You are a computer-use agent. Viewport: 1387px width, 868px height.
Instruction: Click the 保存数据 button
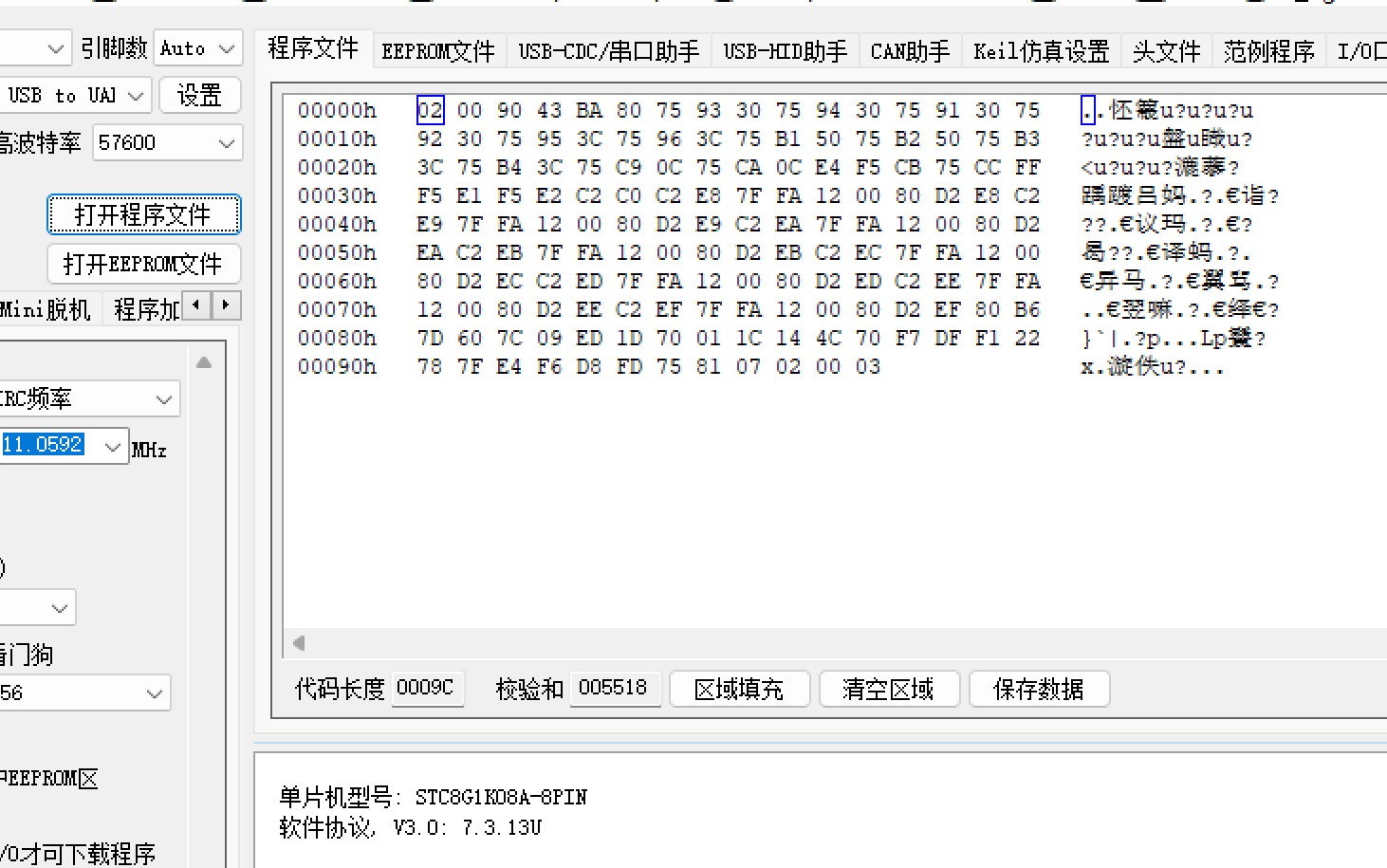(x=1039, y=689)
